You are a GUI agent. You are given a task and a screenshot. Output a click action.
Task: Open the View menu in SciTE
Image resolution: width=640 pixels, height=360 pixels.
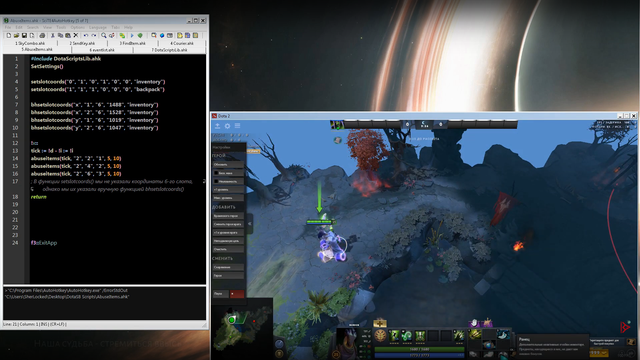pyautogui.click(x=47, y=27)
